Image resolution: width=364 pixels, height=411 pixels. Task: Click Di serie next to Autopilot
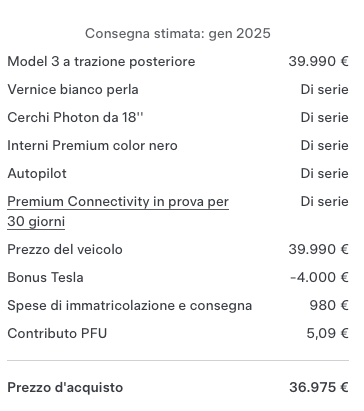click(x=325, y=173)
